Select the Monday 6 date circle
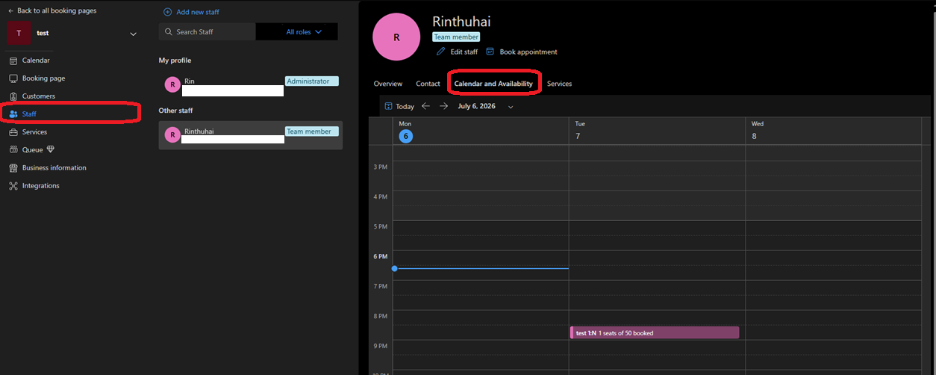This screenshot has height=375, width=936. tap(405, 136)
